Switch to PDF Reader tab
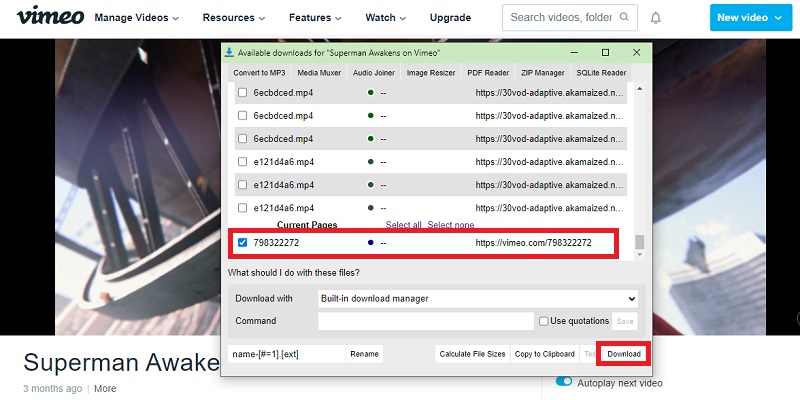The height and width of the screenshot is (400, 800). click(x=488, y=73)
